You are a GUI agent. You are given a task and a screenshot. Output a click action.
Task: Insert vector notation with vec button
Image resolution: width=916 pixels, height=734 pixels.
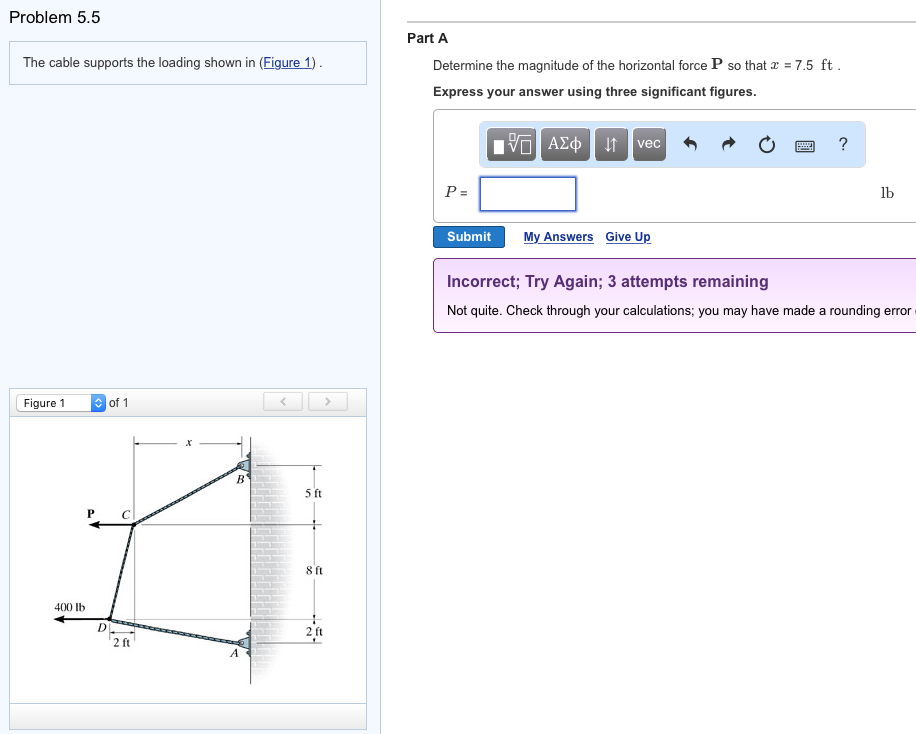tap(649, 145)
